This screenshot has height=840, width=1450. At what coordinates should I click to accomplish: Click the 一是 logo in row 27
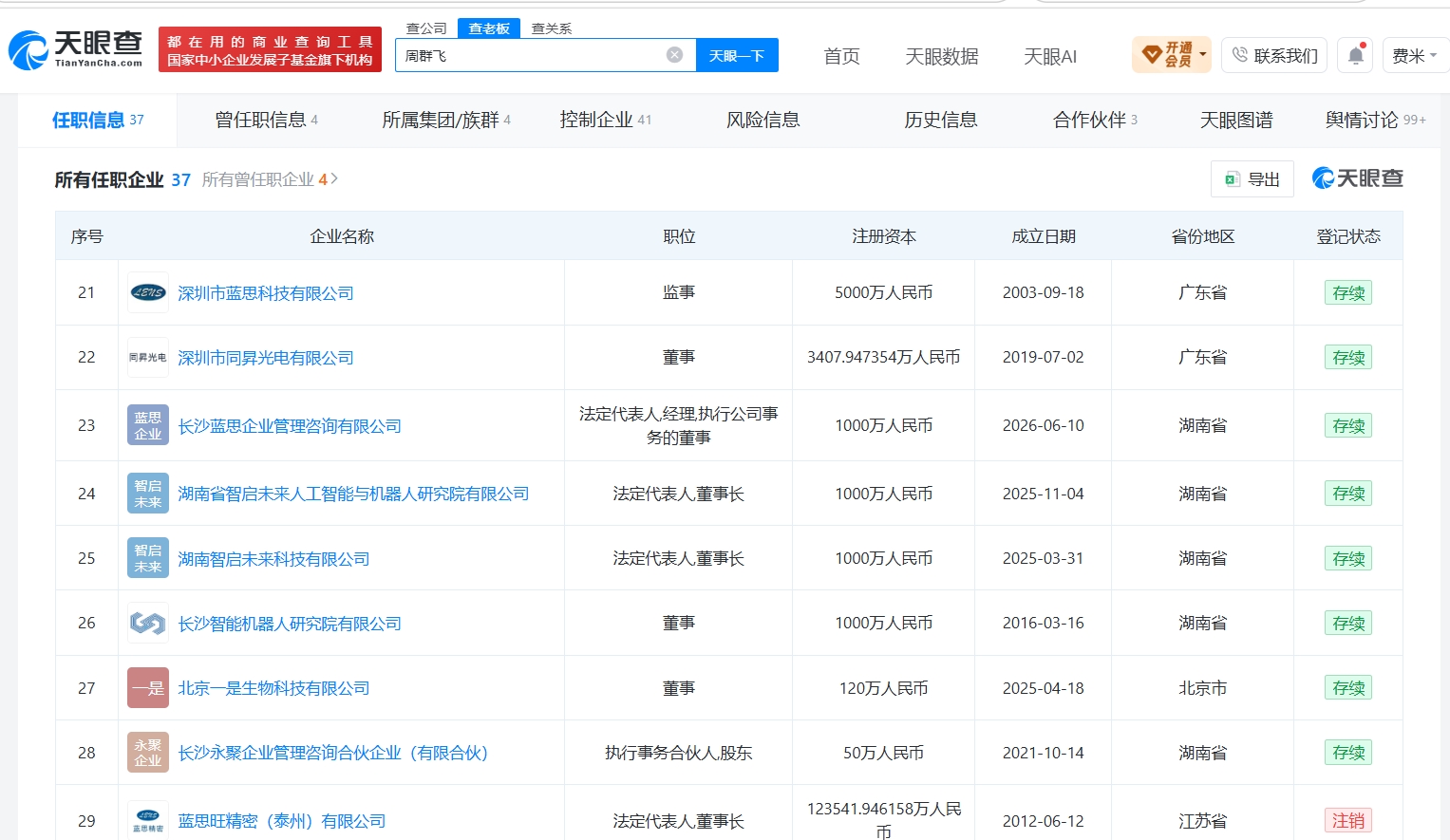[x=148, y=687]
